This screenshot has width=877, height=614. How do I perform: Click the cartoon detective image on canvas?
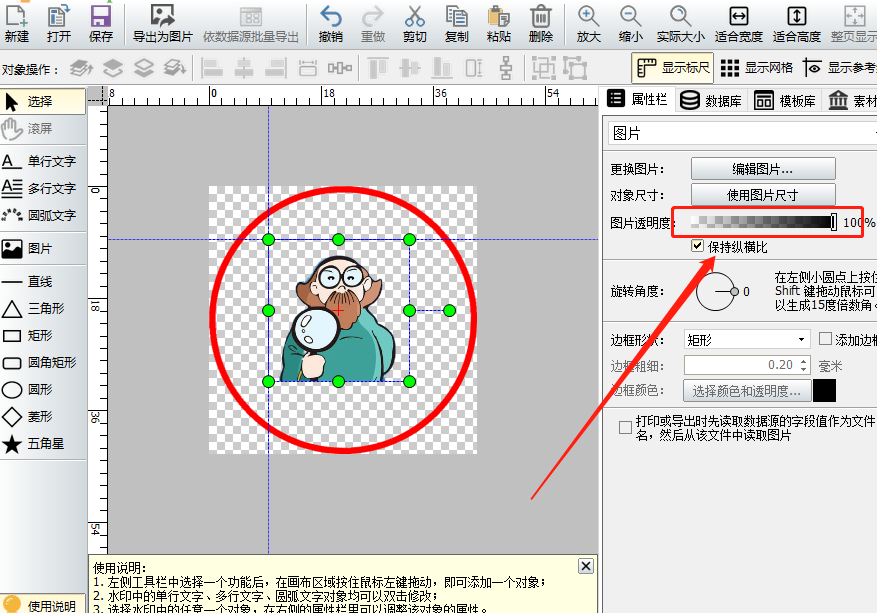338,319
